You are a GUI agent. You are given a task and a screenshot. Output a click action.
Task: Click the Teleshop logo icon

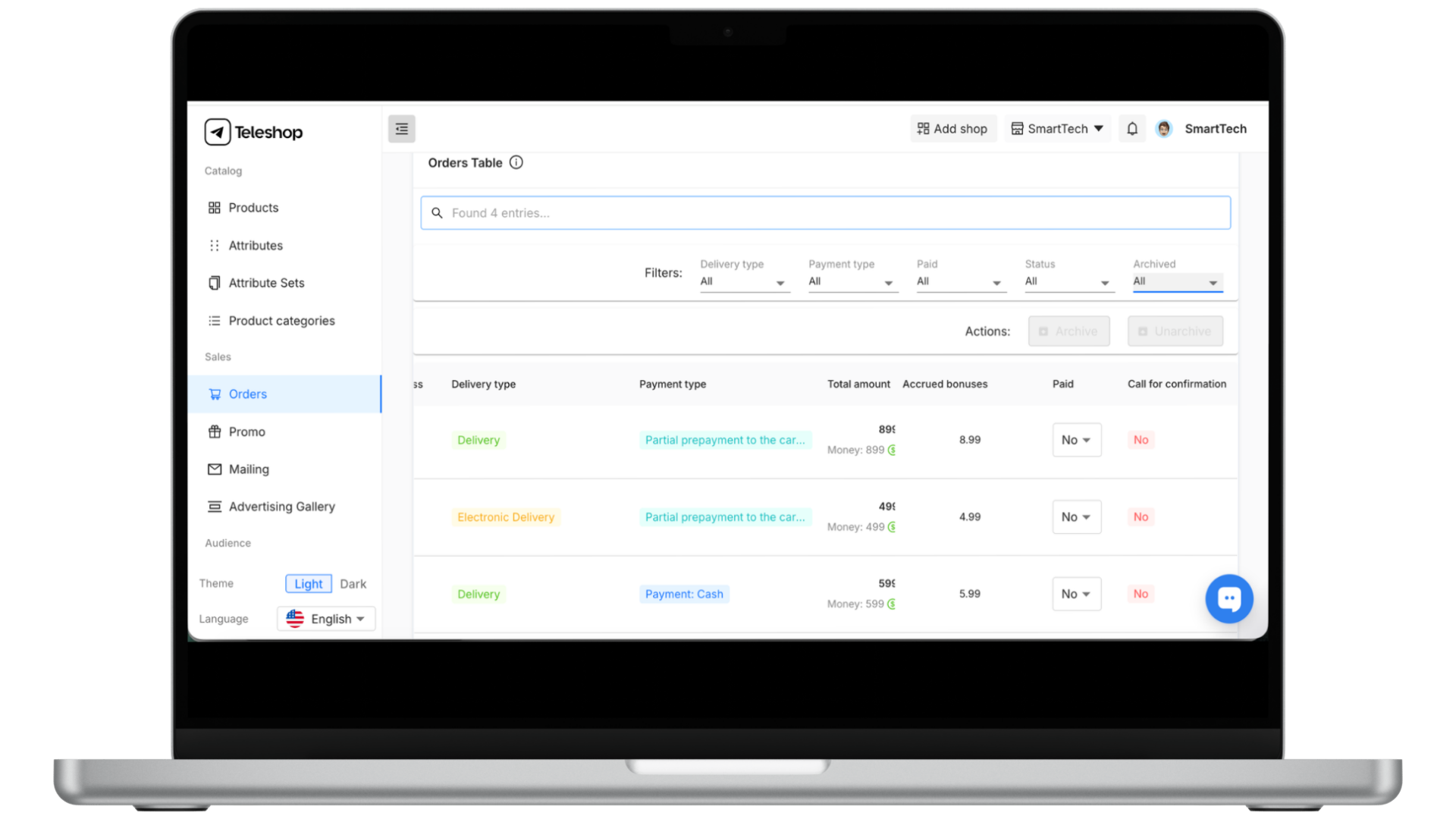(218, 132)
